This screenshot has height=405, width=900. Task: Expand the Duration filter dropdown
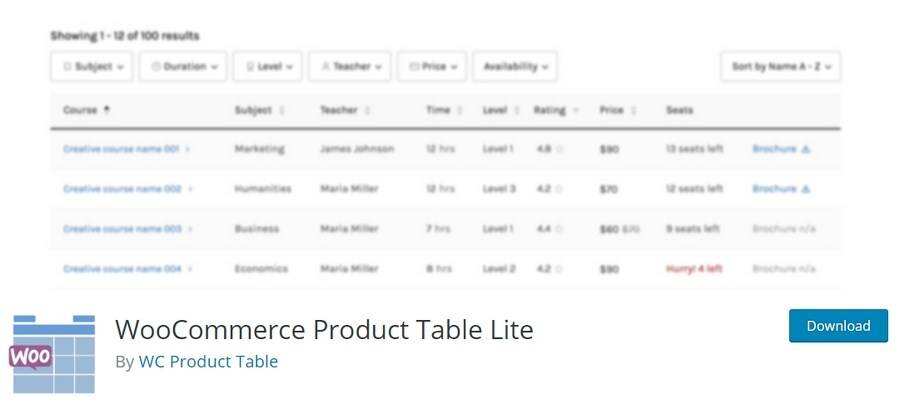[x=185, y=67]
